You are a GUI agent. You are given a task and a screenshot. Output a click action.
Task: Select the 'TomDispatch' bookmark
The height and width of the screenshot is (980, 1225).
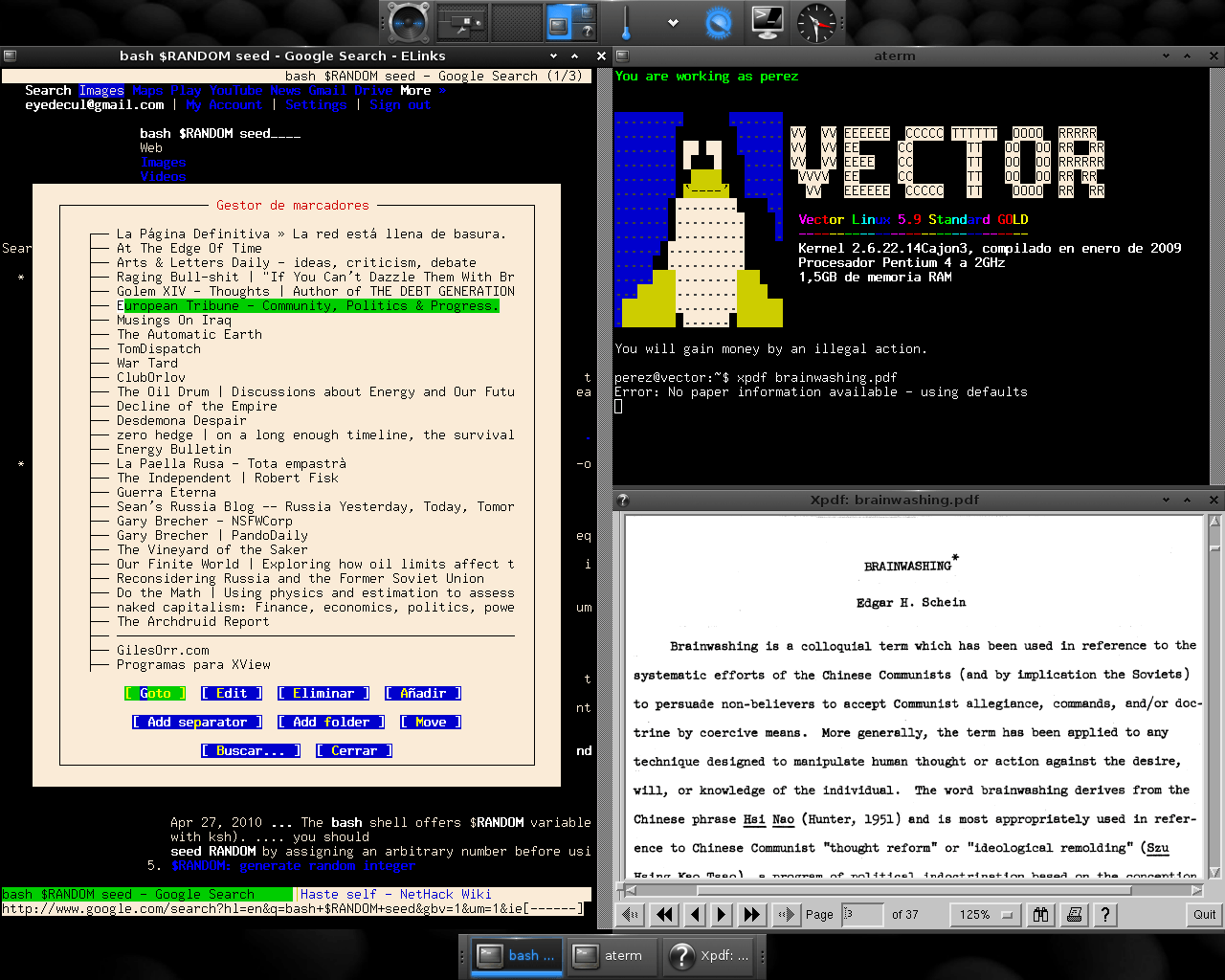[159, 349]
